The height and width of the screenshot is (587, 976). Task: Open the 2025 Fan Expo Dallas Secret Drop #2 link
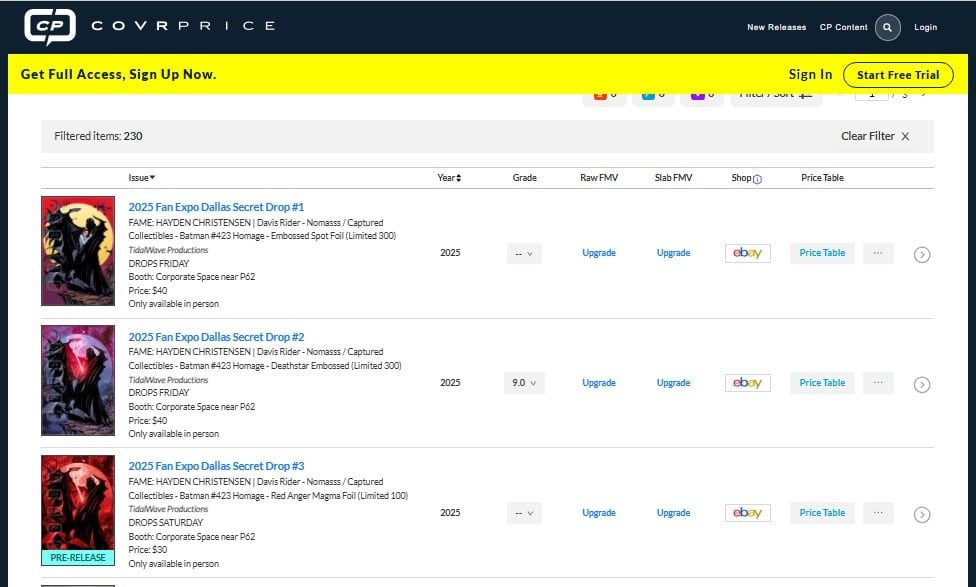tap(216, 337)
